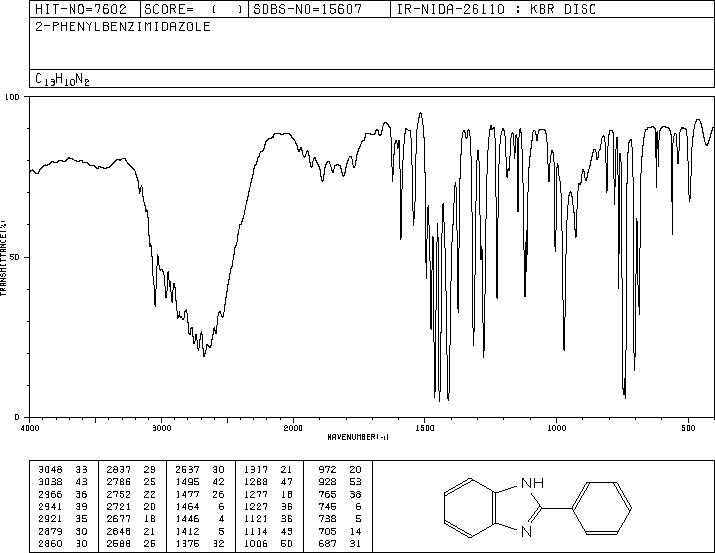
Task: Click the SCORE= field in header
Action: (194, 9)
